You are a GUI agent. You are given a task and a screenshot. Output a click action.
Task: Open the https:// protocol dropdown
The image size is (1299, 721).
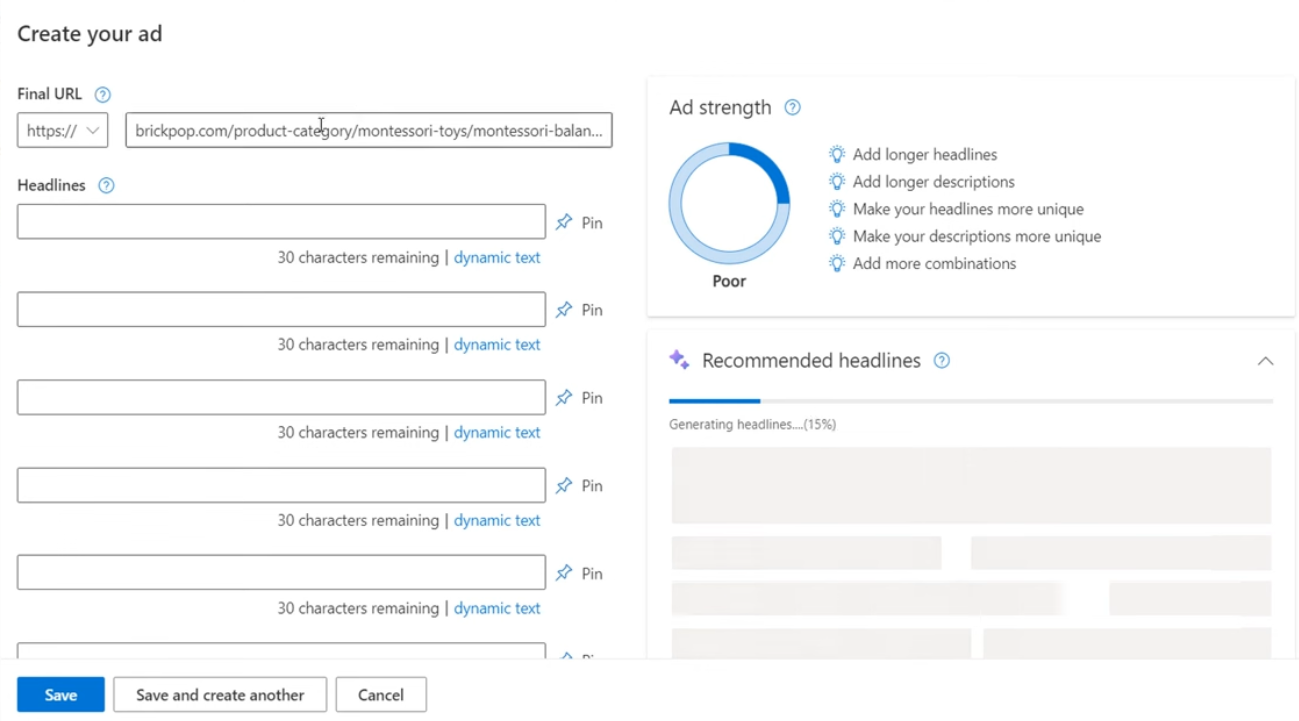coord(62,131)
